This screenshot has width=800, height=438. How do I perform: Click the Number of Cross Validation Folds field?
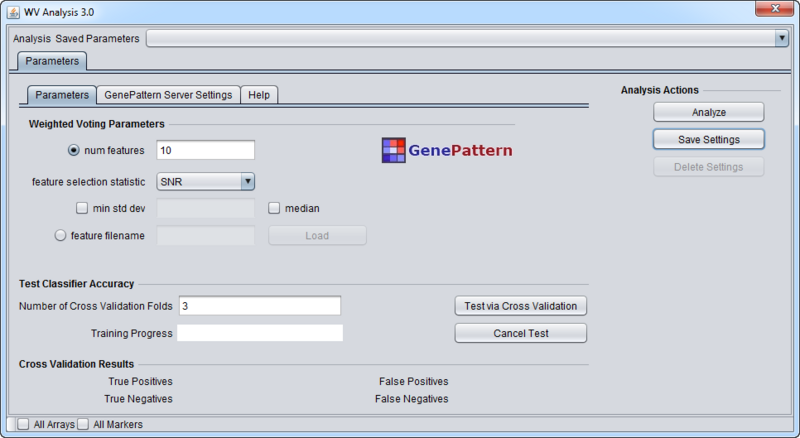260,306
